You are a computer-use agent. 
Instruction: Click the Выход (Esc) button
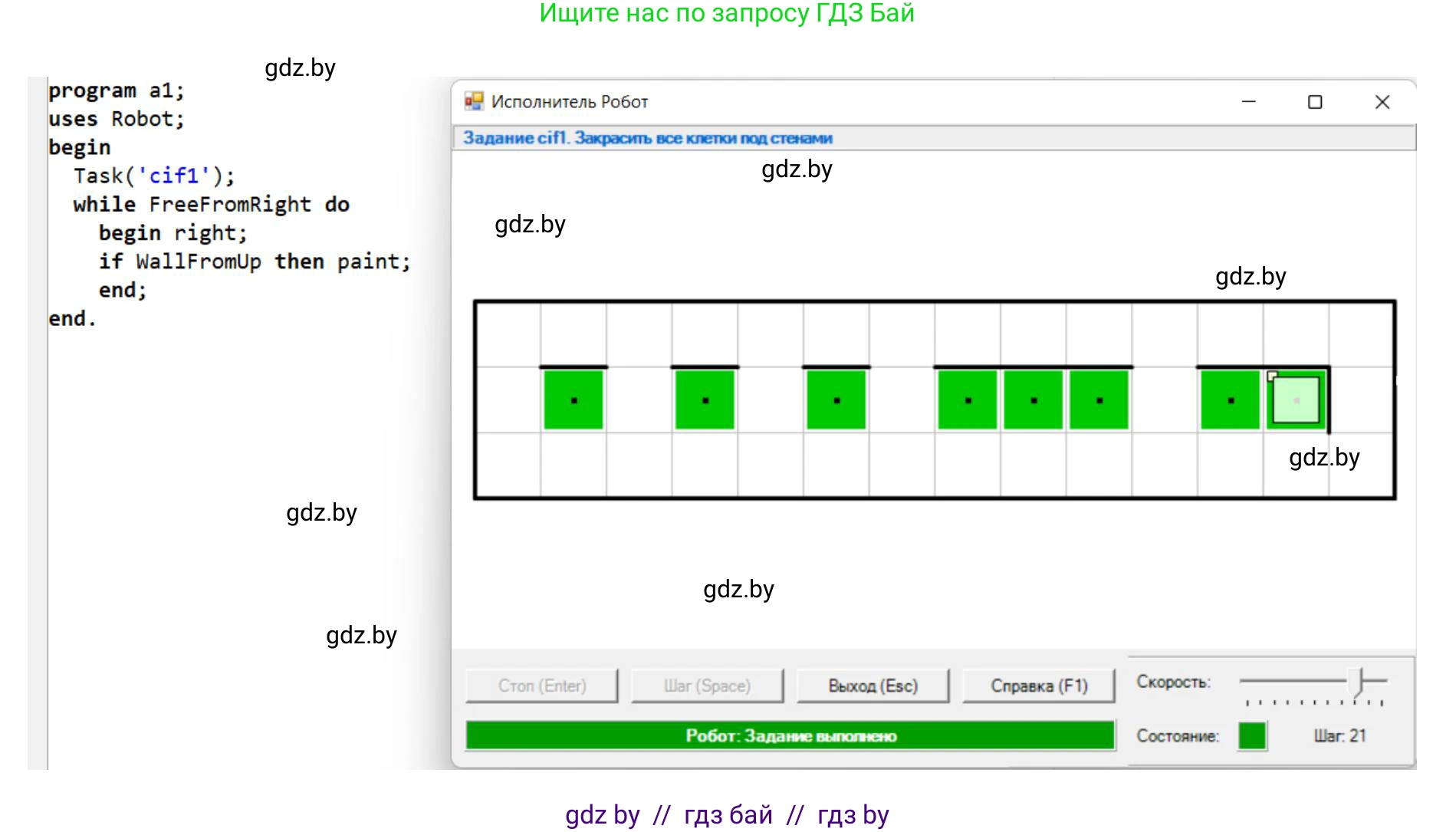pyautogui.click(x=873, y=686)
